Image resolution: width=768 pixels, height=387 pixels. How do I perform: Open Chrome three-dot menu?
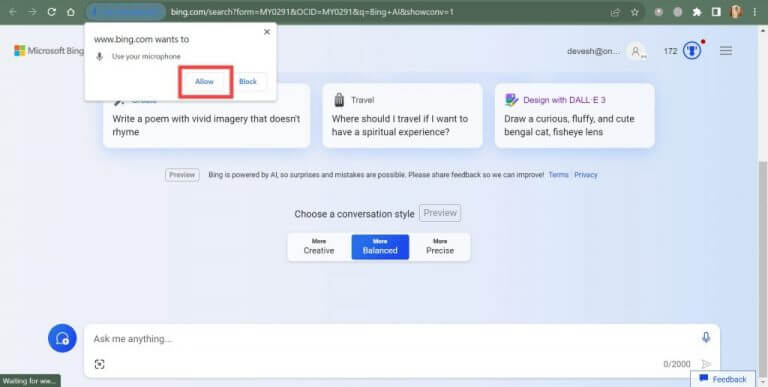755,12
